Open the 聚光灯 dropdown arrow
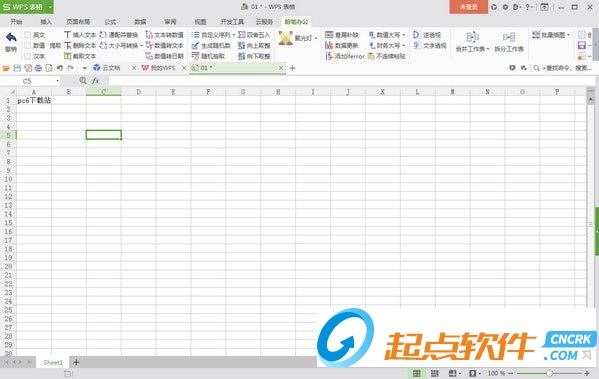This screenshot has width=599, height=379. click(316, 38)
